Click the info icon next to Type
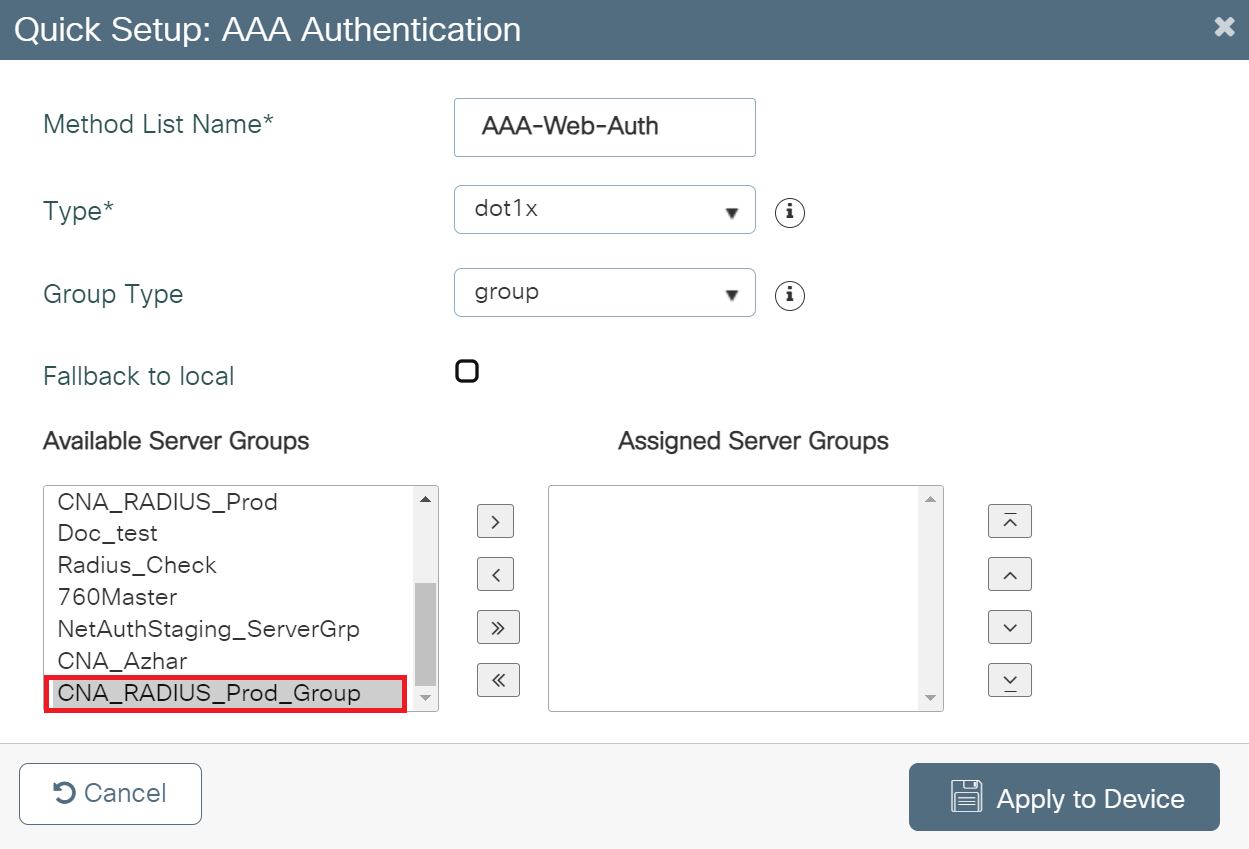1249x849 pixels. pos(790,213)
